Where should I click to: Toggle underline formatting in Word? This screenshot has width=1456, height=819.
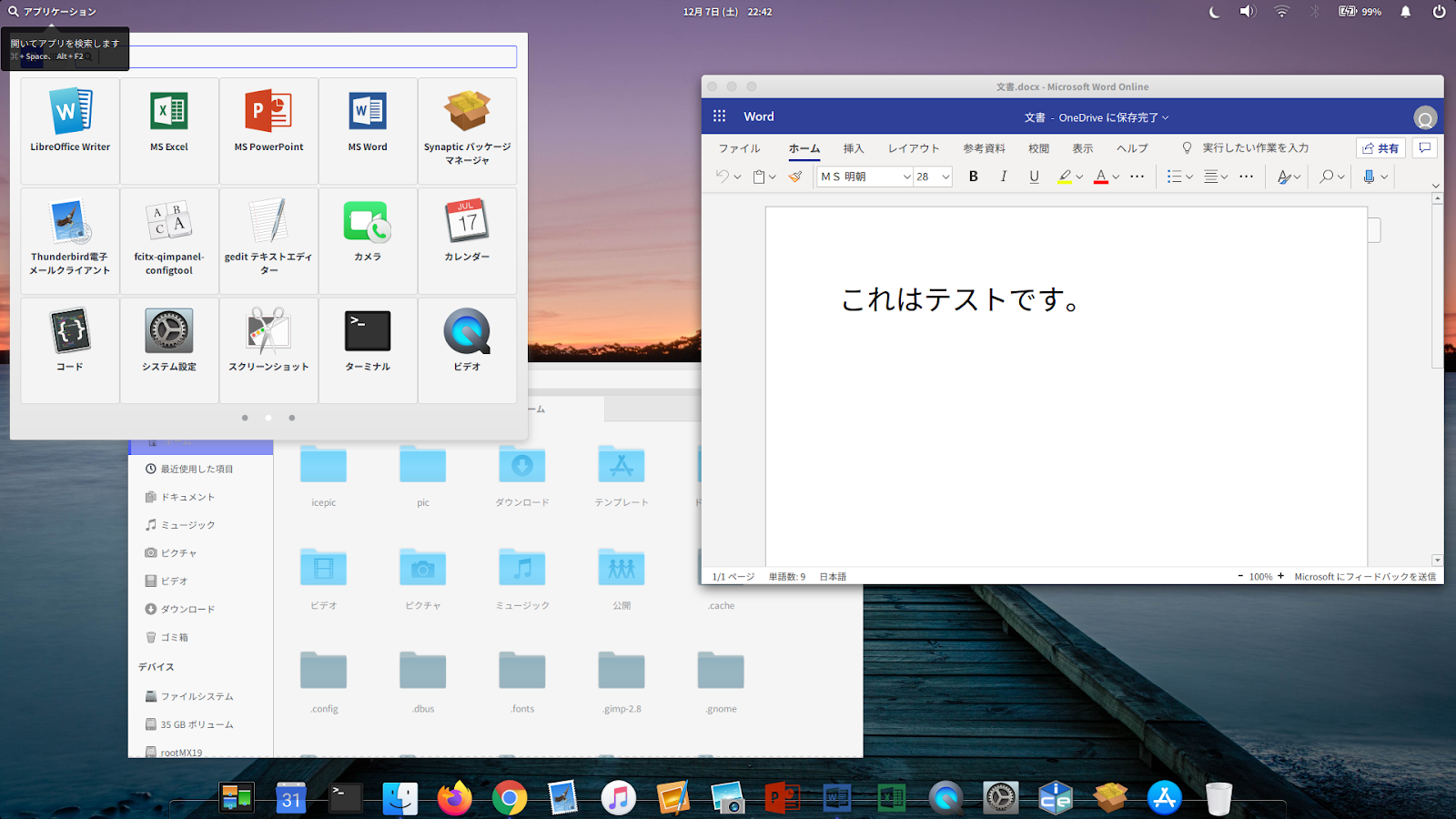(1034, 177)
